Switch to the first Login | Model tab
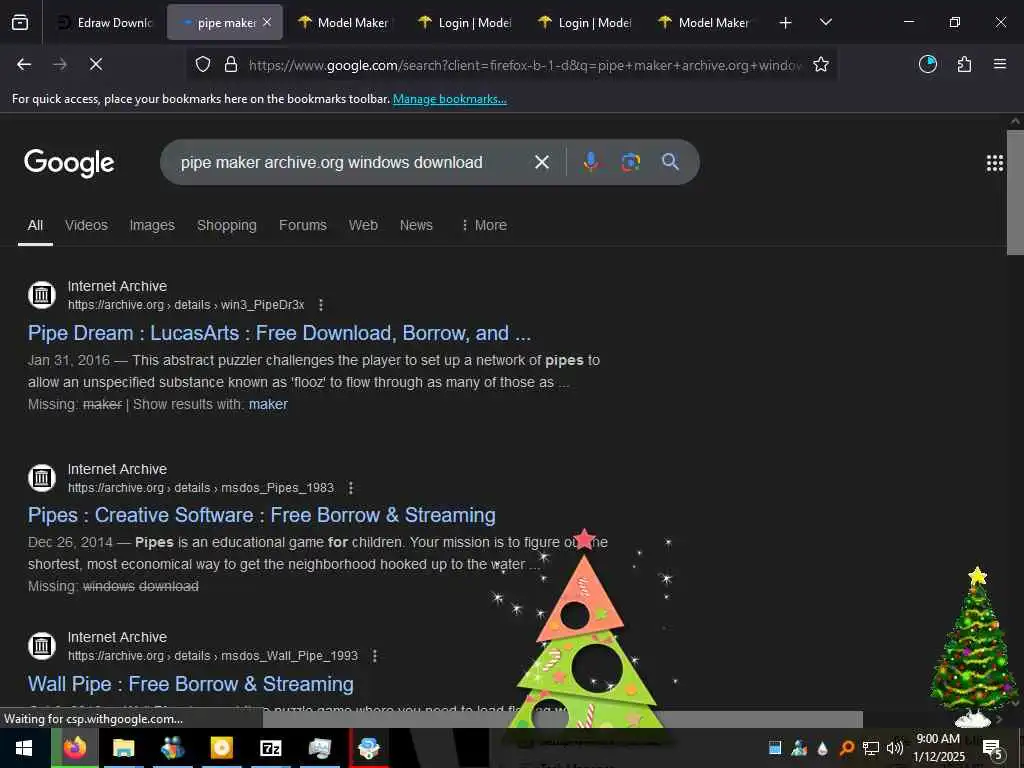Screen dimensions: 1024x768 (x=464, y=22)
